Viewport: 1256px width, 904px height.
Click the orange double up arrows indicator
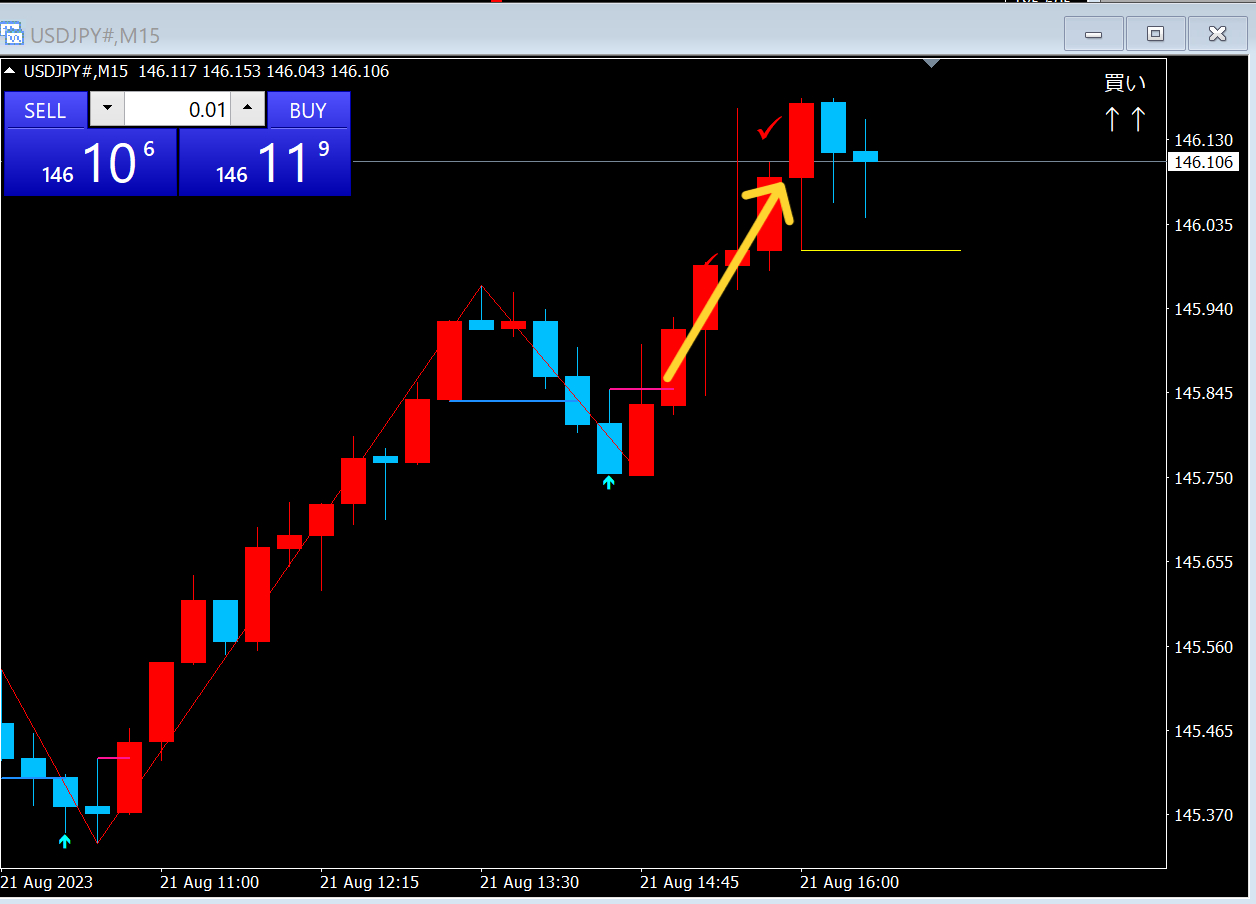point(1125,120)
